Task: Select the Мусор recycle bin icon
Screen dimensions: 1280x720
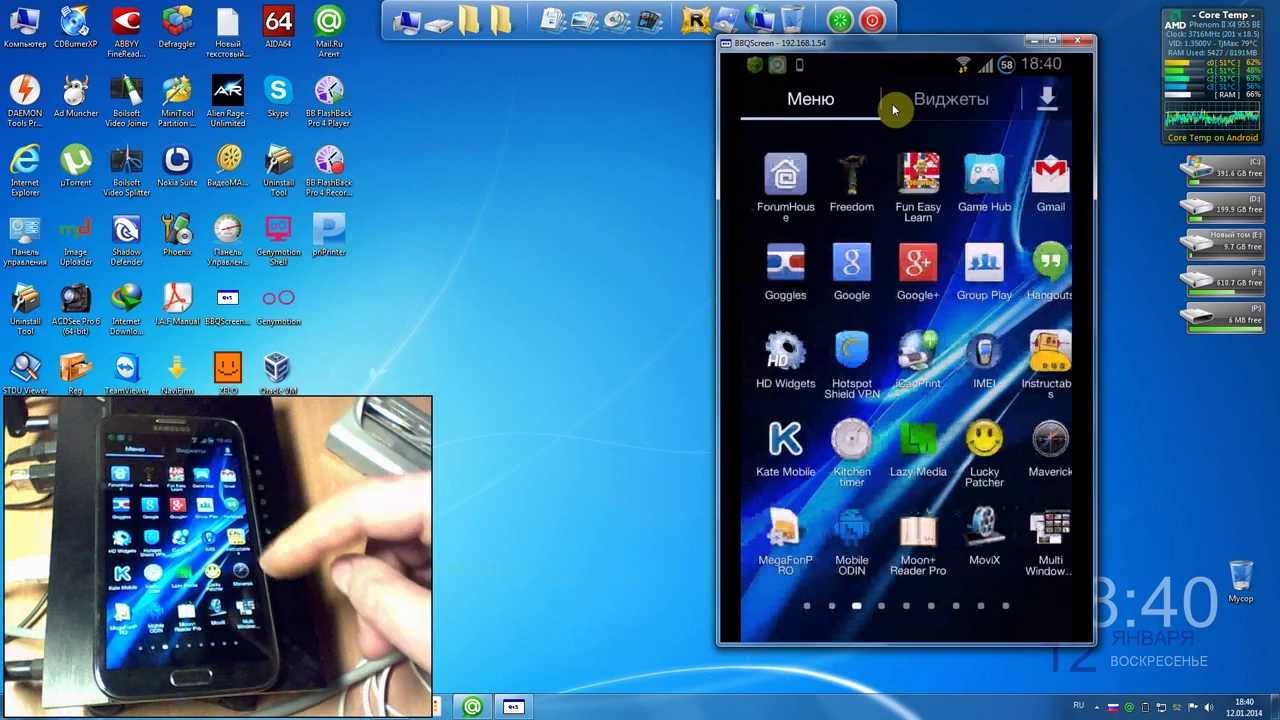Action: tap(1240, 582)
